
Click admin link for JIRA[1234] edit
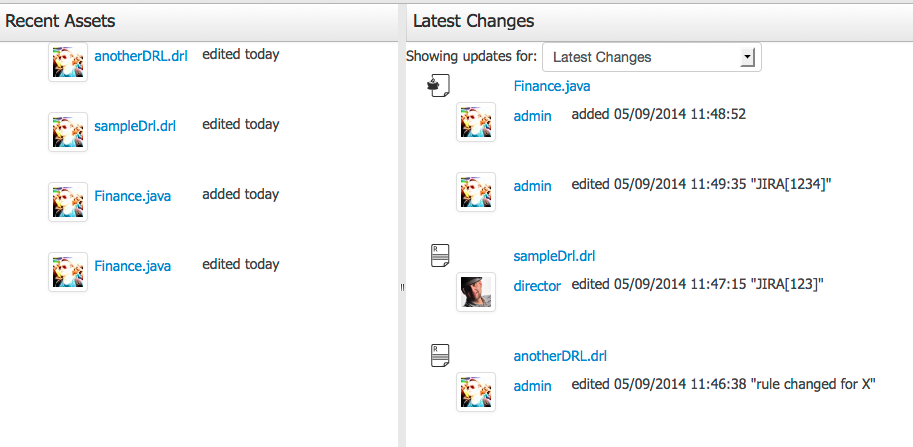[532, 186]
